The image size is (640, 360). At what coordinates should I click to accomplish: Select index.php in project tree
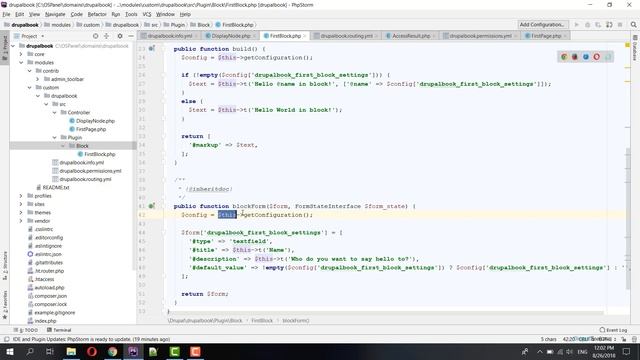tap(45, 321)
